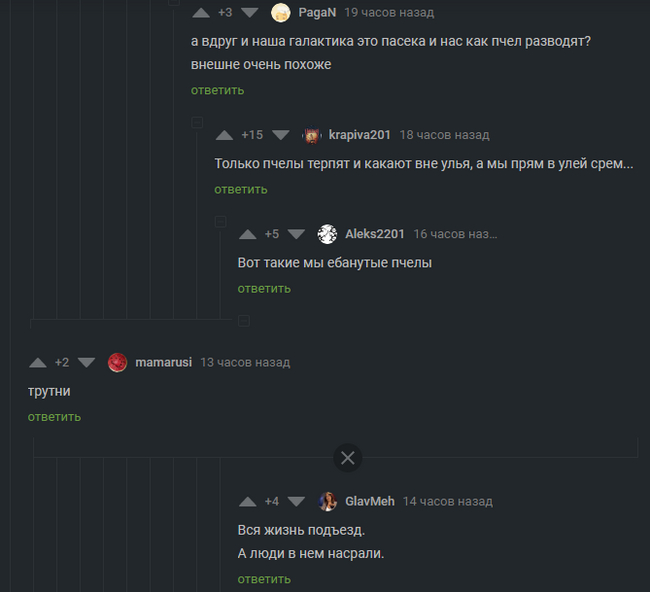Screen dimensions: 650x592
Task: Reply to GlavMeh's comment
Action: click(x=264, y=579)
